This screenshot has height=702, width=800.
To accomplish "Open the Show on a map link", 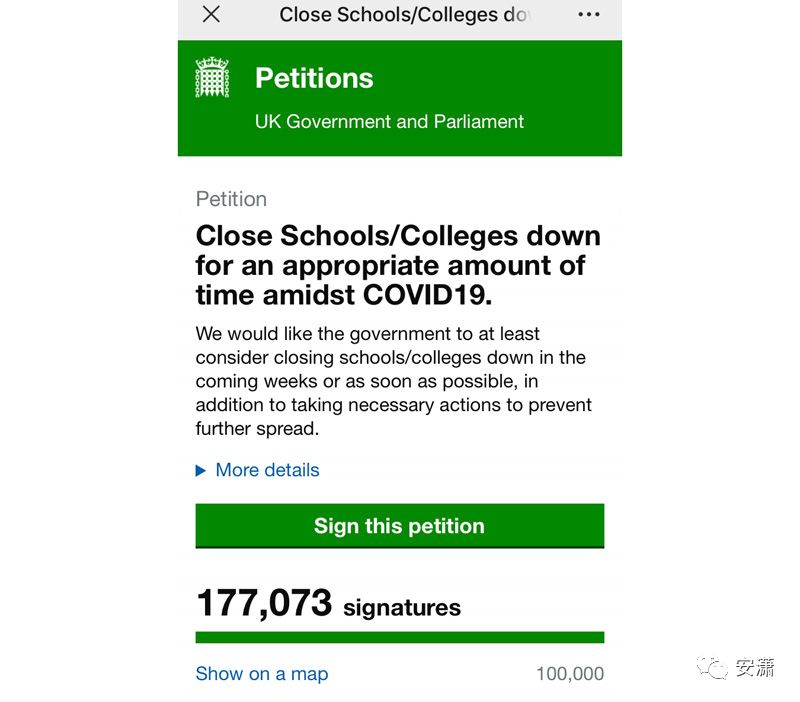I will (x=262, y=673).
